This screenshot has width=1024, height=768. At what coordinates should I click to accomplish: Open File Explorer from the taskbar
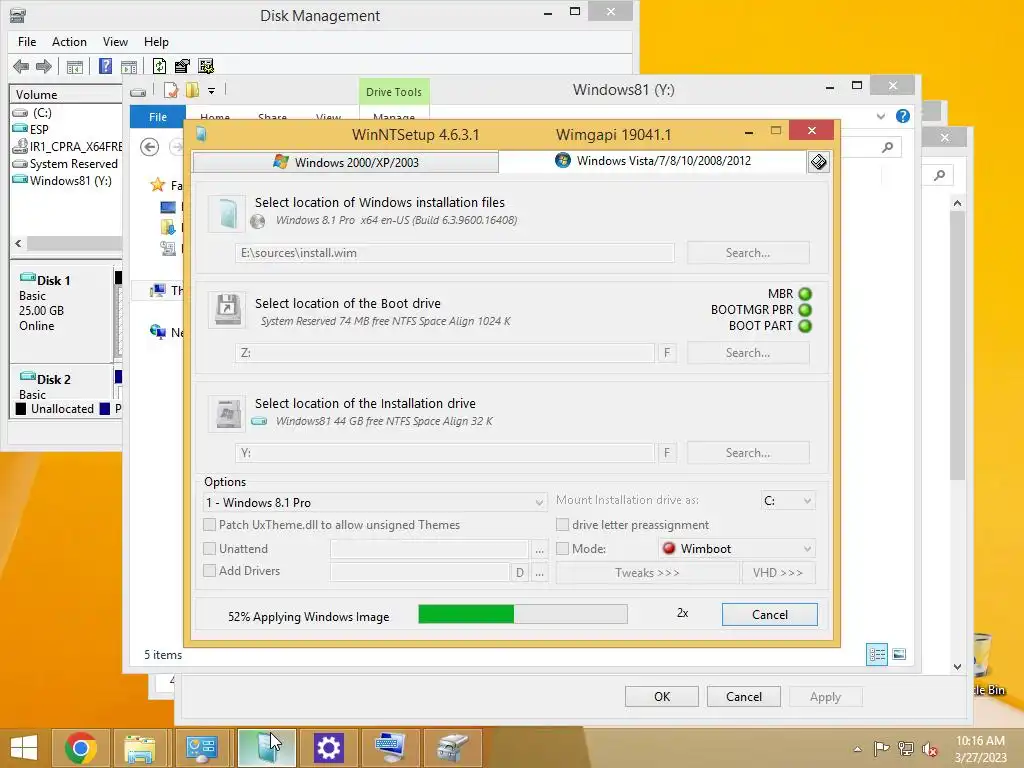click(140, 748)
